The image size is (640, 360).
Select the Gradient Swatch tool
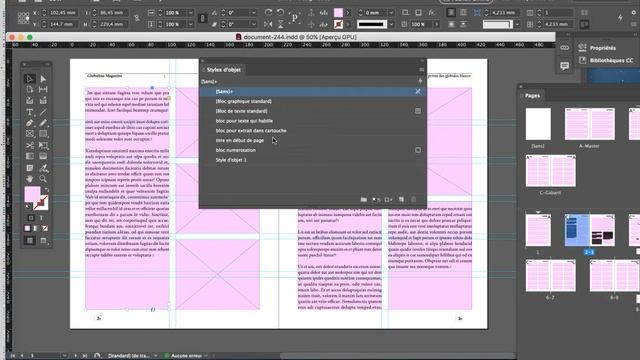pos(30,156)
